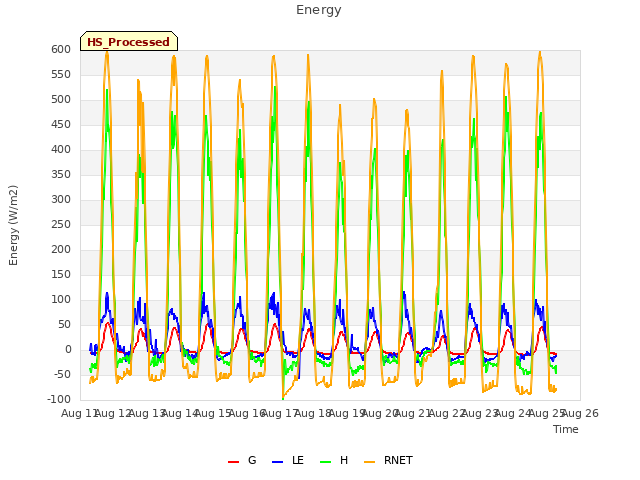Click the 200 y-axis tick label
640x480 pixels.
pos(61,249)
